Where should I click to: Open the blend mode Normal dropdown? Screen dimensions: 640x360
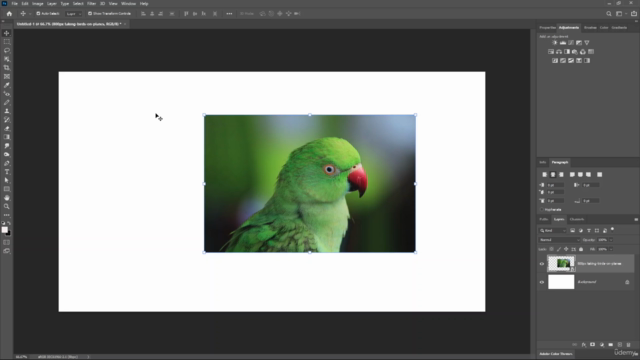tap(559, 240)
